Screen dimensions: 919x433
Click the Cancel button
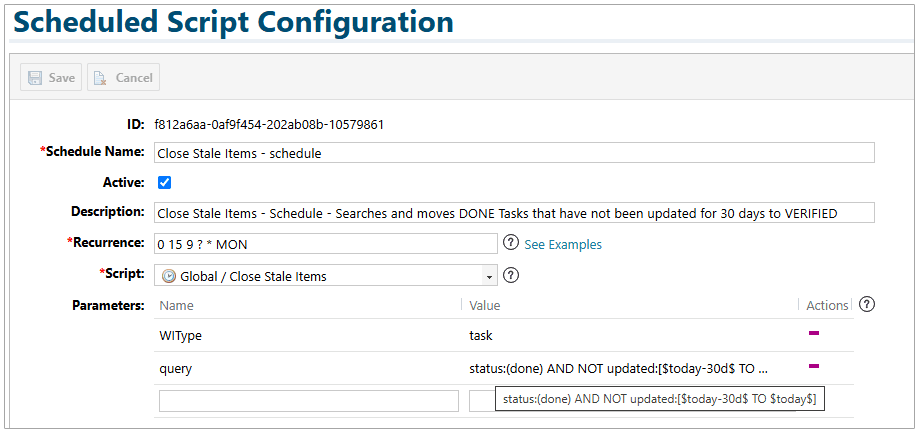(123, 78)
